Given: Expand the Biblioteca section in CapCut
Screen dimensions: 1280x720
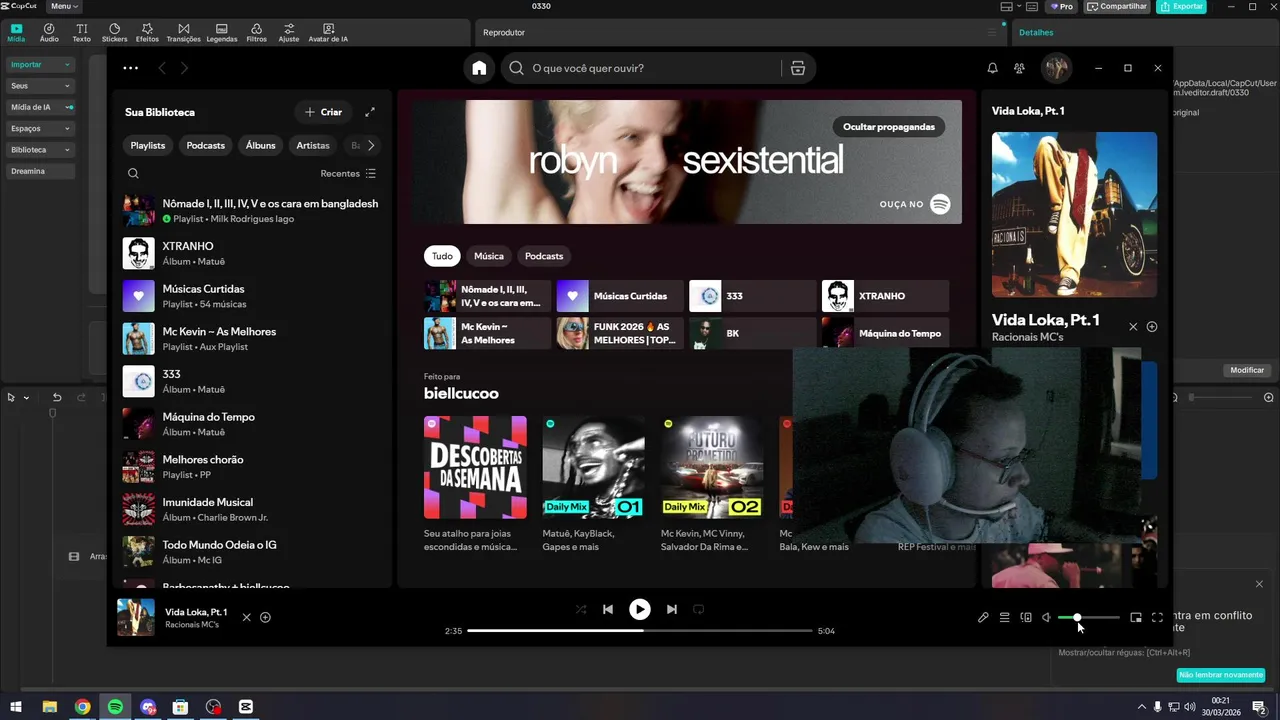Looking at the screenshot, I should click(x=40, y=150).
